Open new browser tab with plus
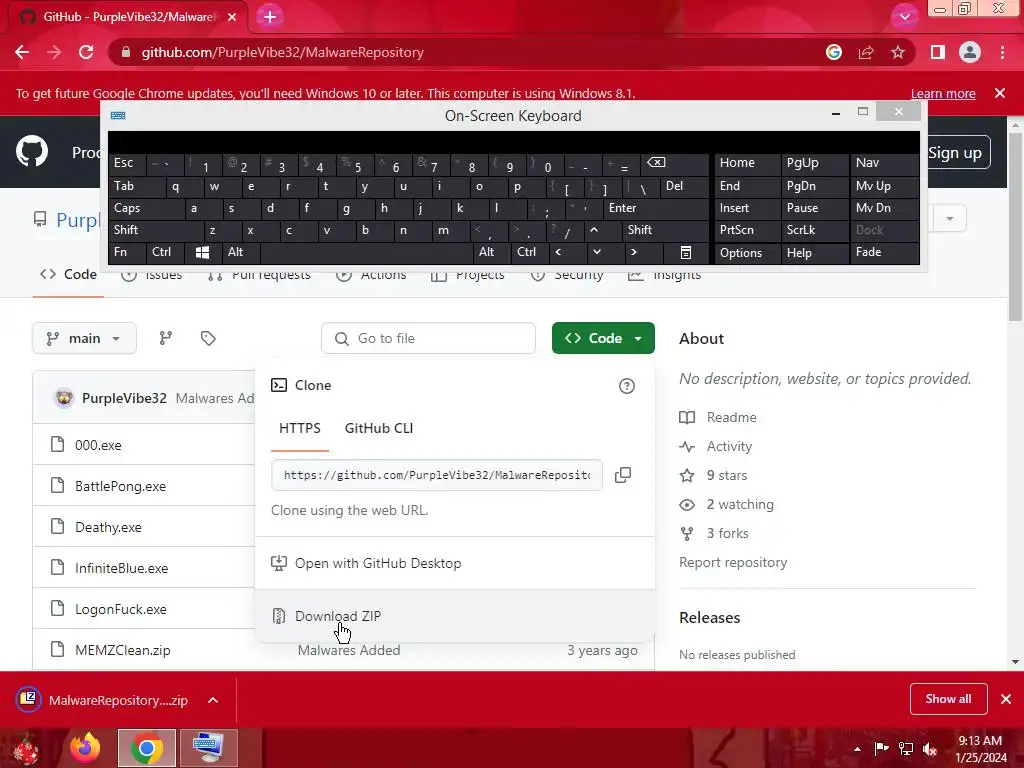The height and width of the screenshot is (768, 1024). [x=270, y=17]
